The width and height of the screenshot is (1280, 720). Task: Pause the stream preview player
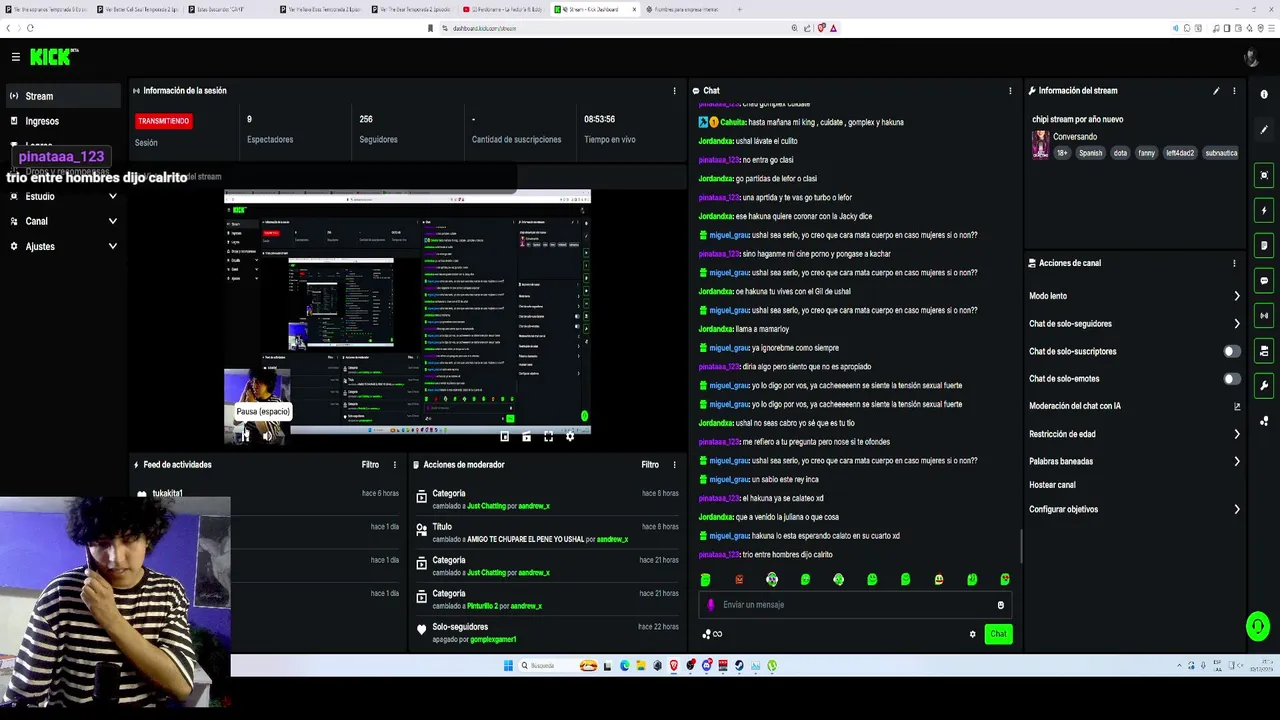coord(244,436)
